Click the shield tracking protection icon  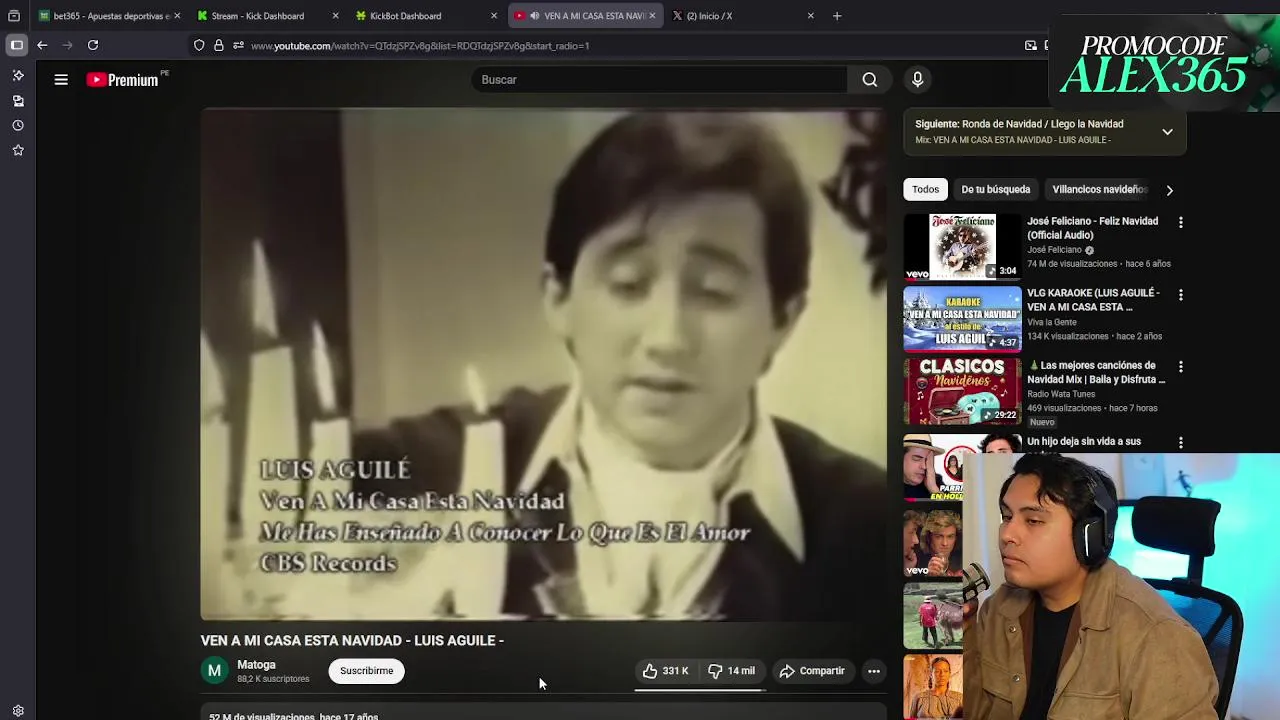pos(199,45)
